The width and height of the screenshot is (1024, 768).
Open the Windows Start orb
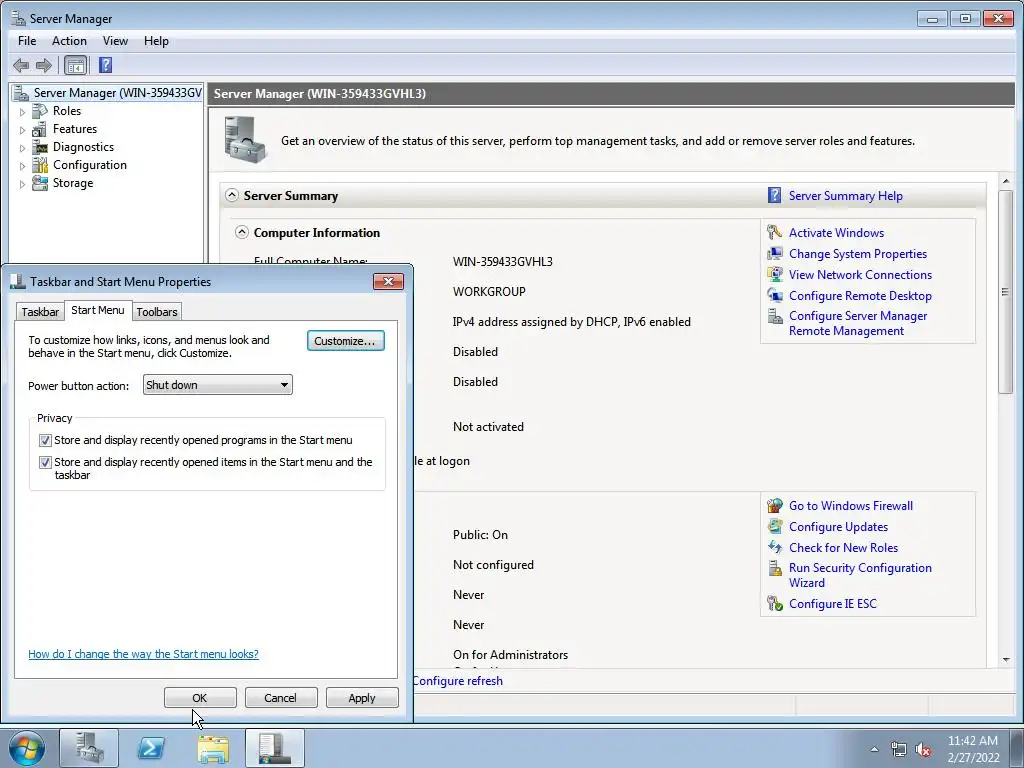(27, 748)
